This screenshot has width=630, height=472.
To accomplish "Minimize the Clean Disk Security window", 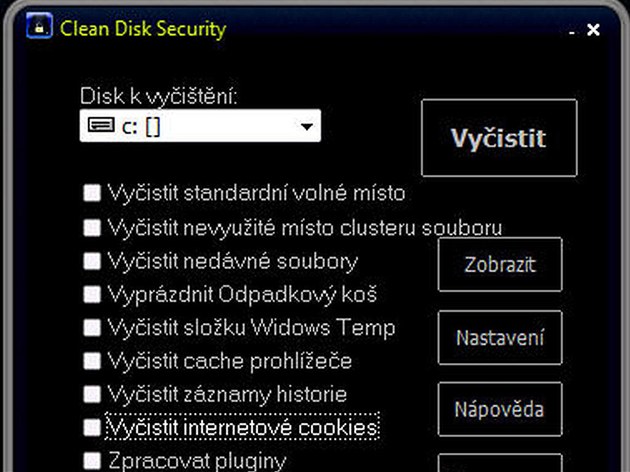I will [x=572, y=31].
